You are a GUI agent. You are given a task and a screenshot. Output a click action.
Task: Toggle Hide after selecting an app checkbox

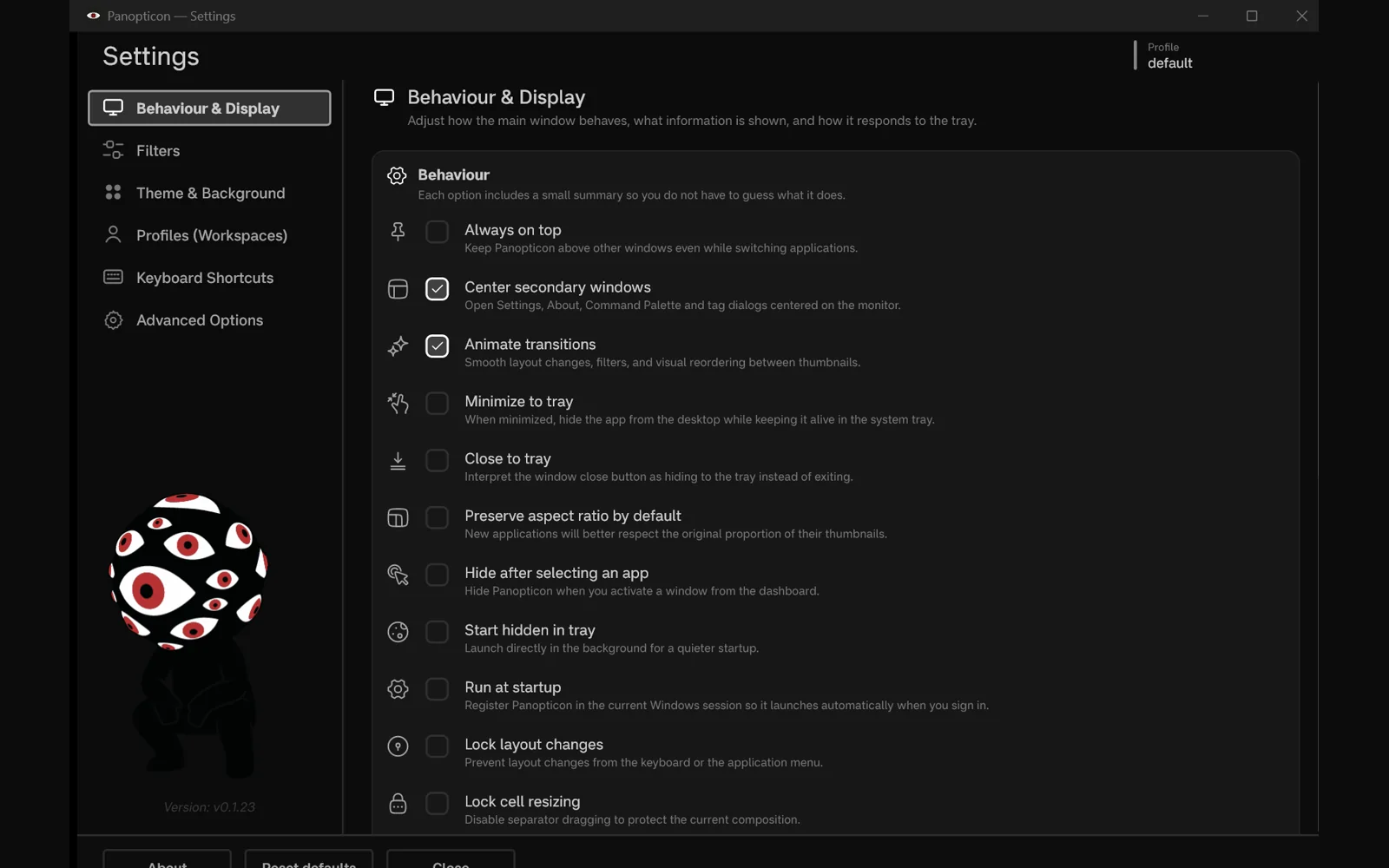tap(437, 575)
